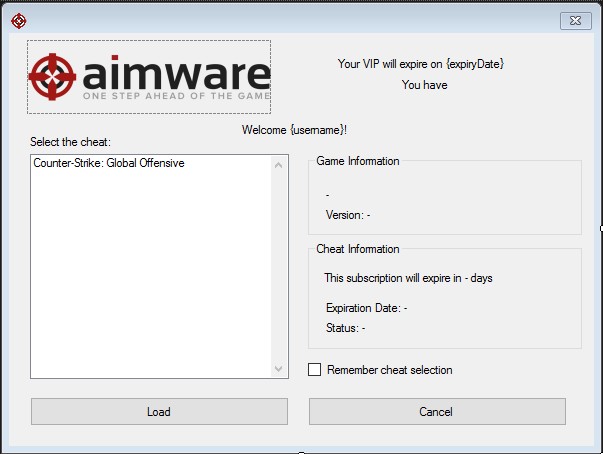The width and height of the screenshot is (603, 454).
Task: Click the cheat list scroll down arrow
Action: tap(279, 369)
